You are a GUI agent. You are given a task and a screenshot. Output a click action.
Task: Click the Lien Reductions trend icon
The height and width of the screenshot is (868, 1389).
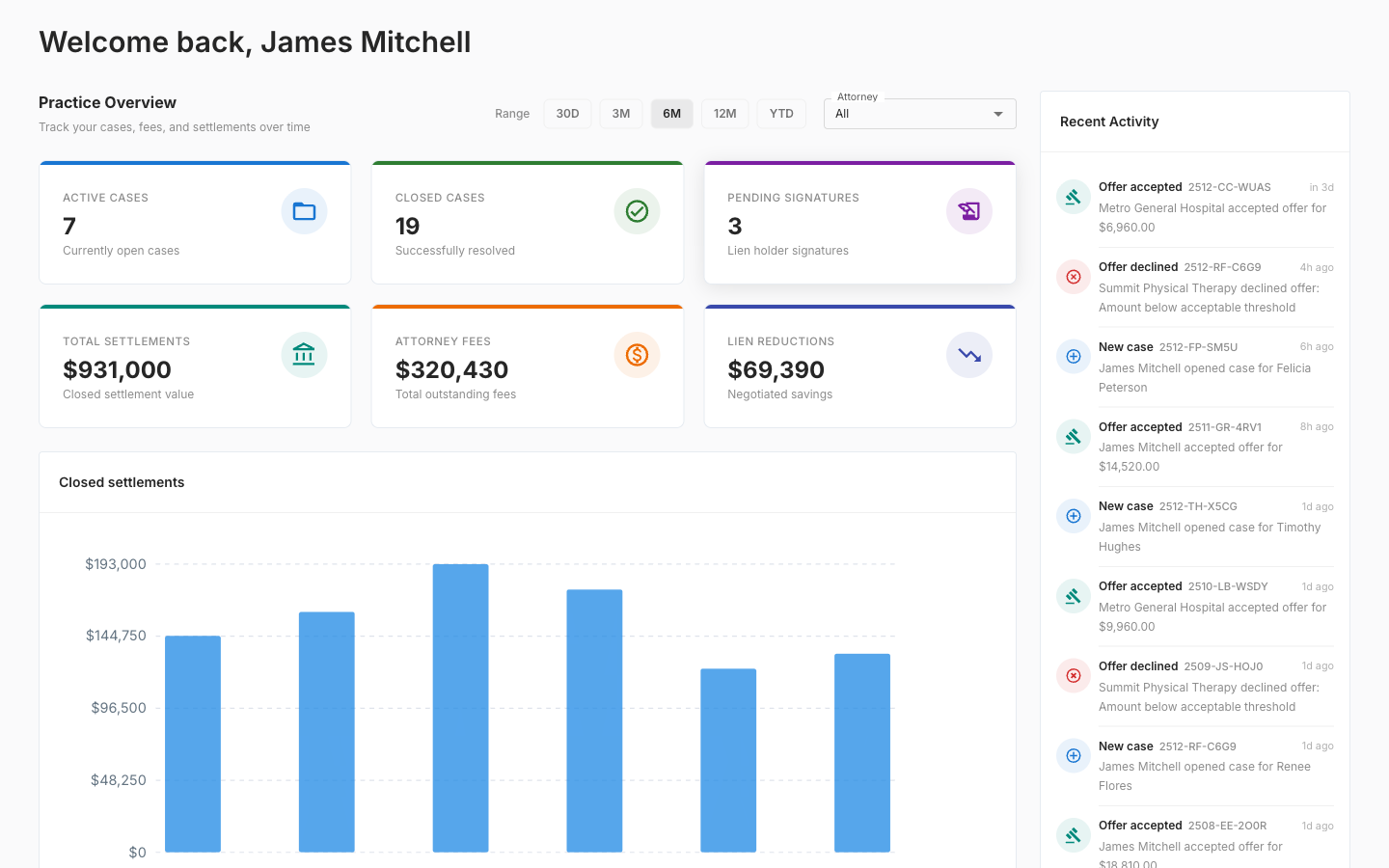[x=968, y=354]
